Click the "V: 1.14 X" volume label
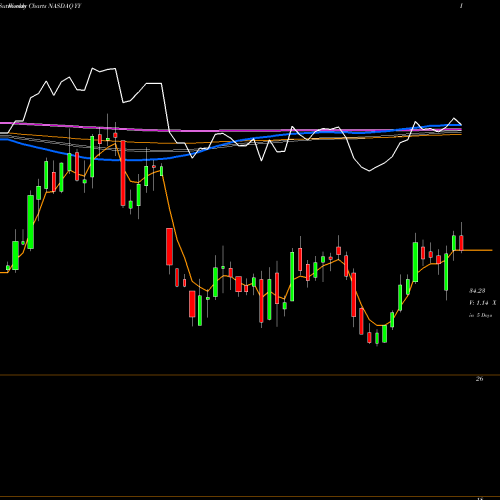This screenshot has height=500, width=500. point(482,303)
